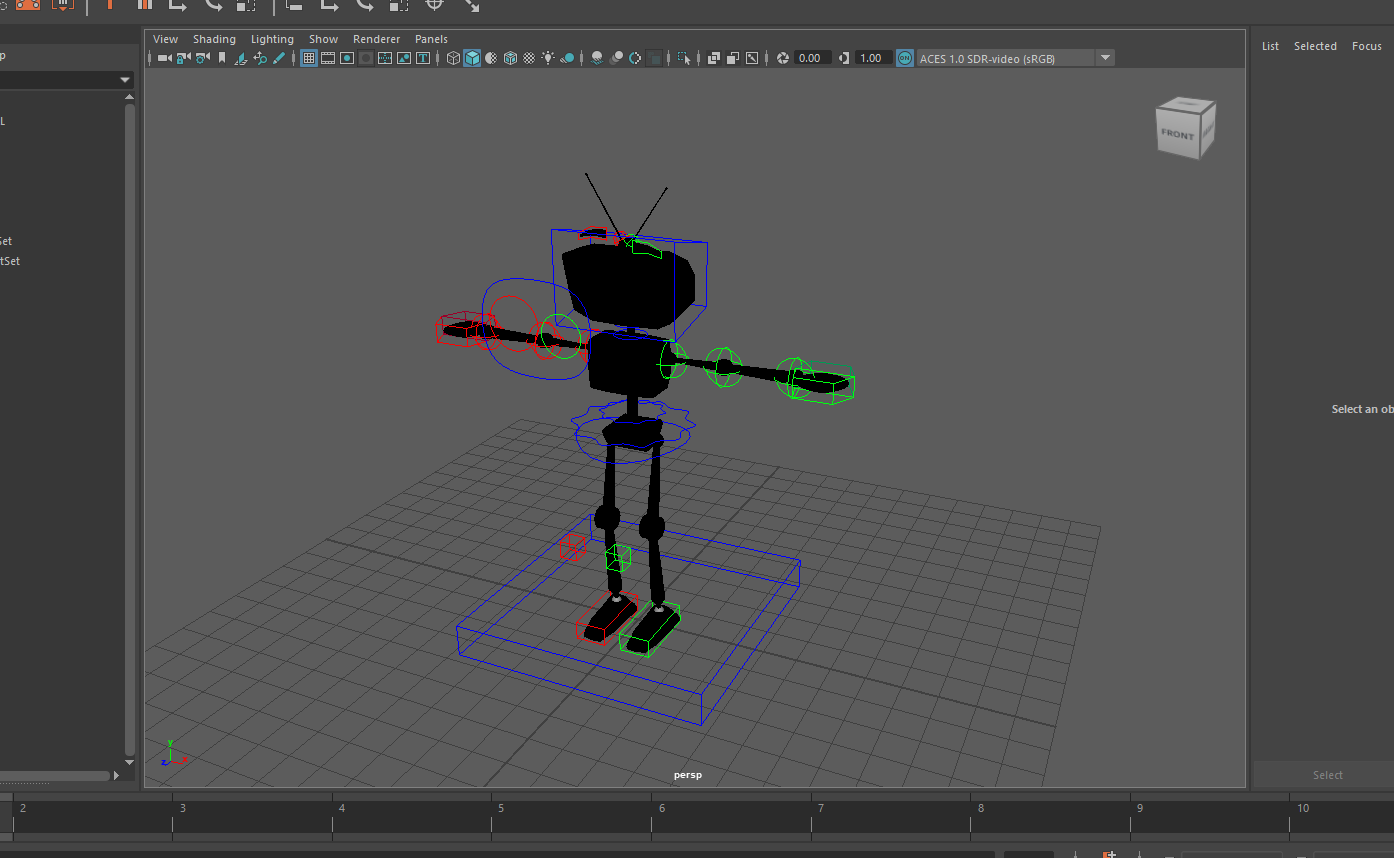Toggle the Lock Camera icon
This screenshot has width=1394, height=858.
coord(183,58)
